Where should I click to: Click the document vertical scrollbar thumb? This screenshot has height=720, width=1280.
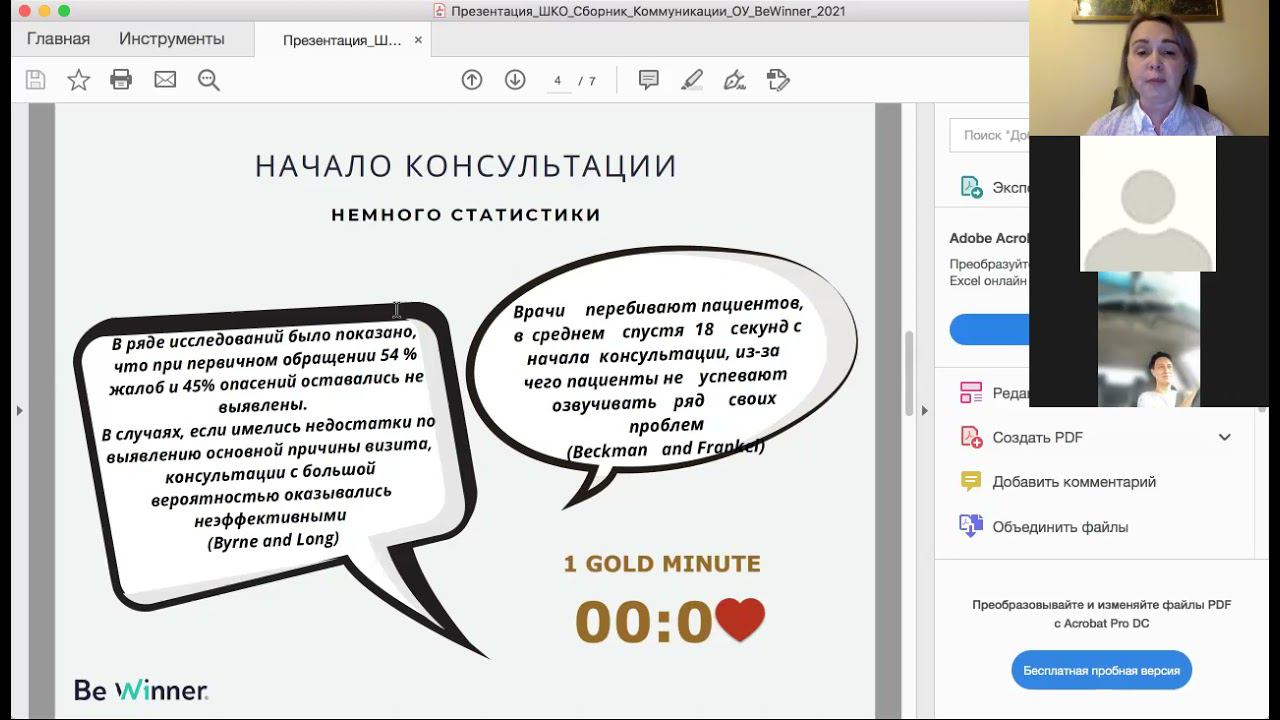909,373
